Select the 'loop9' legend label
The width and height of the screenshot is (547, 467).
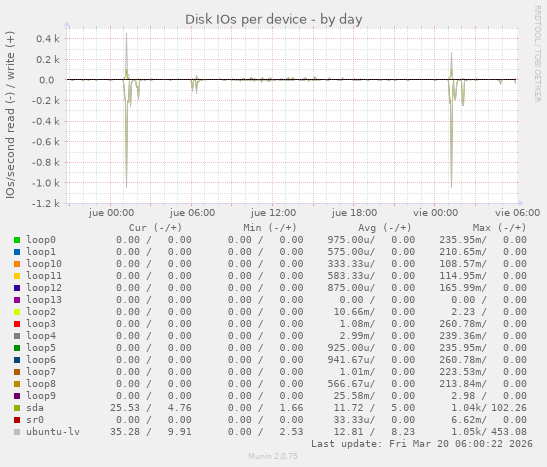41,396
